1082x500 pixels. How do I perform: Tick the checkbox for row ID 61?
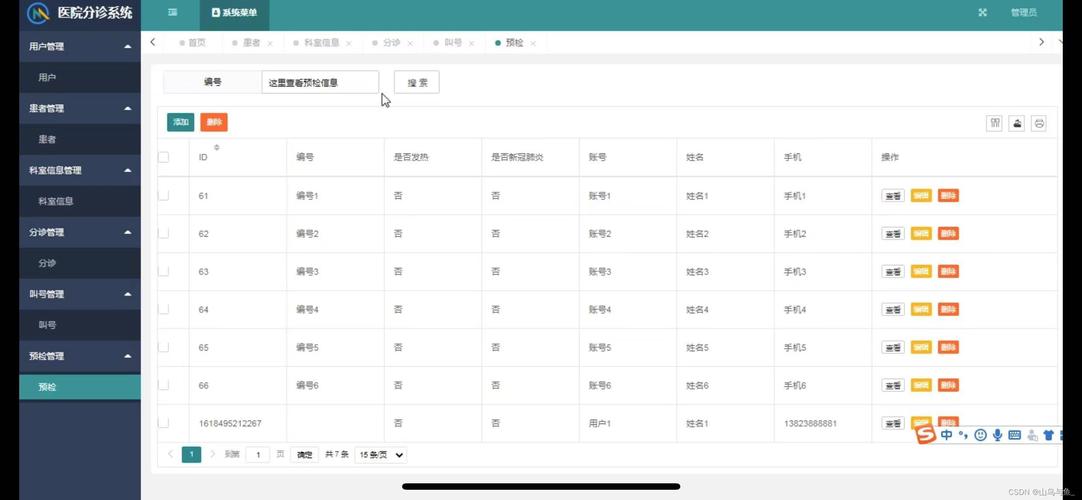164,195
